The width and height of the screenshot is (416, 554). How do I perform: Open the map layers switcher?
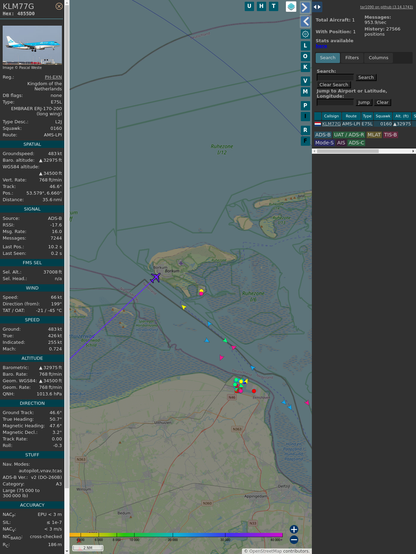291,6
